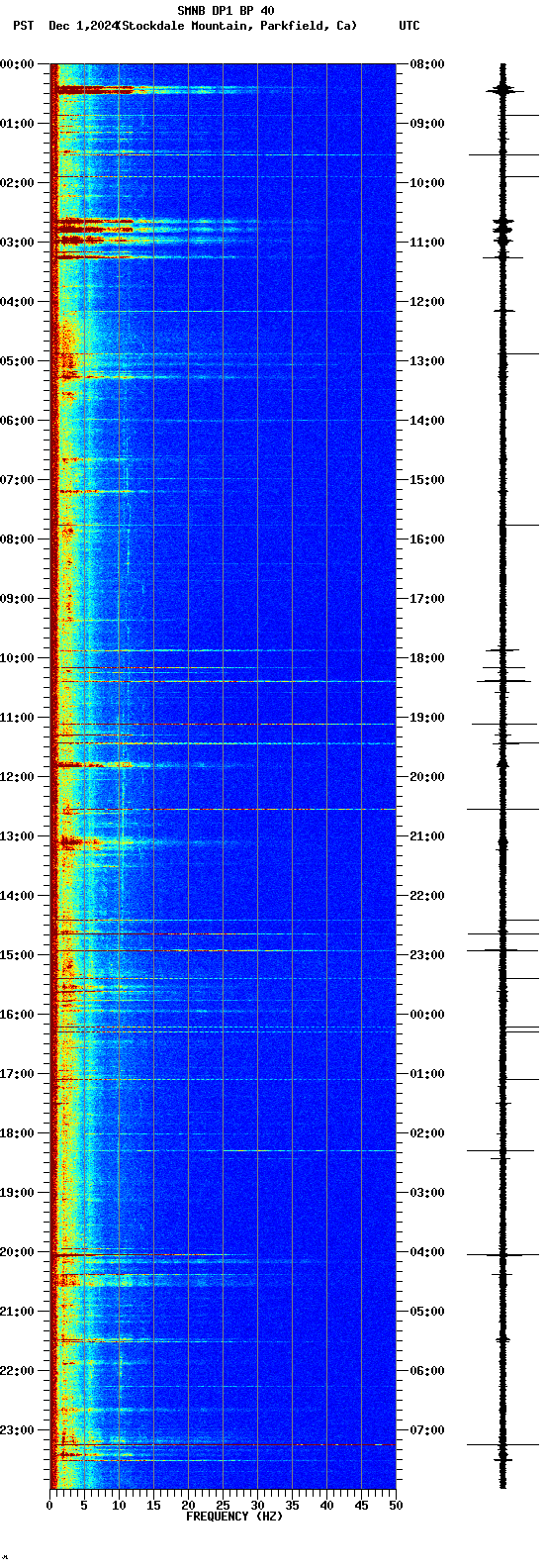The width and height of the screenshot is (546, 1568).
Task: Click the date Dec 1,2024 text
Action: 83,26
